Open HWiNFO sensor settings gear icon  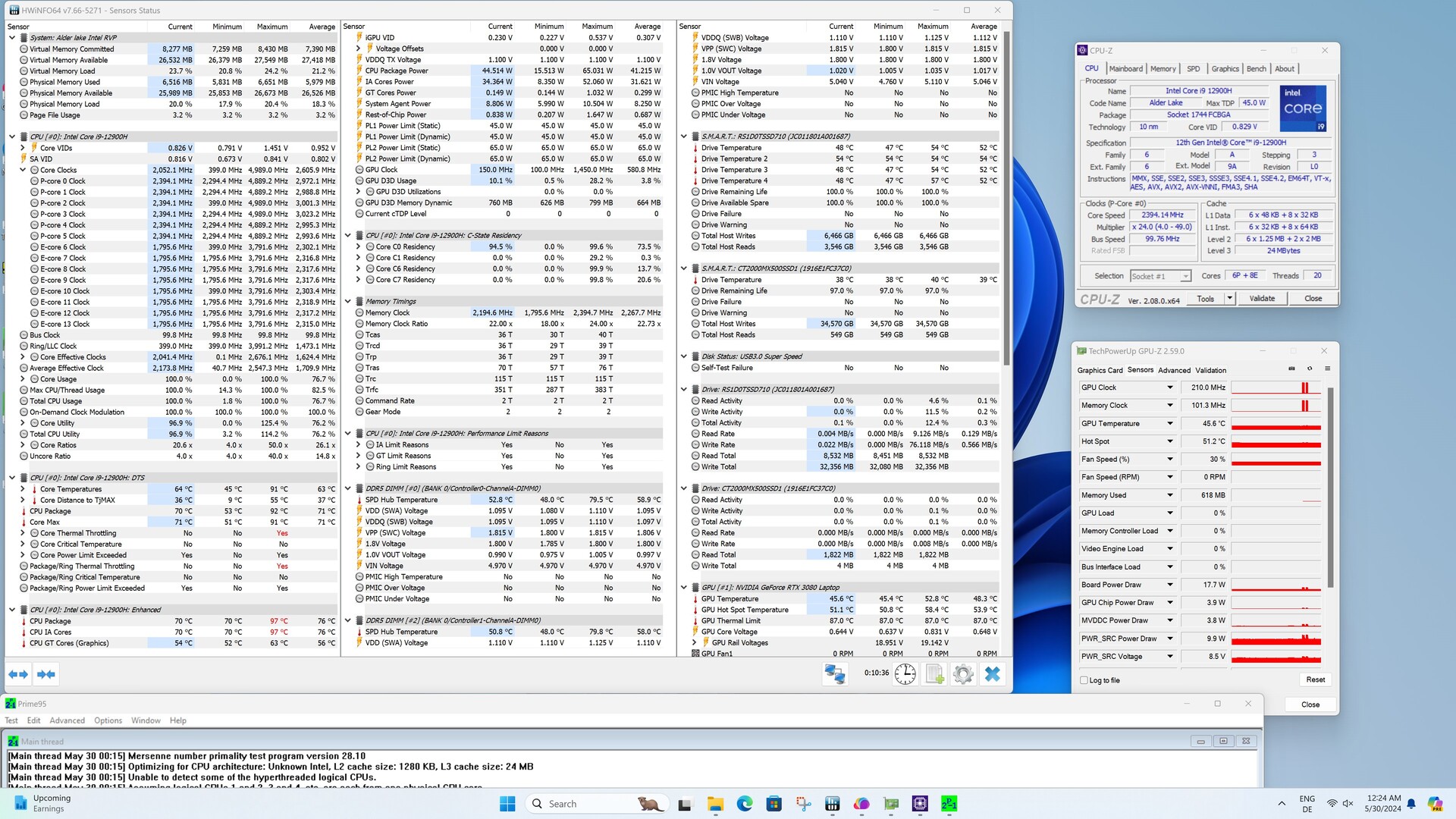click(x=963, y=674)
